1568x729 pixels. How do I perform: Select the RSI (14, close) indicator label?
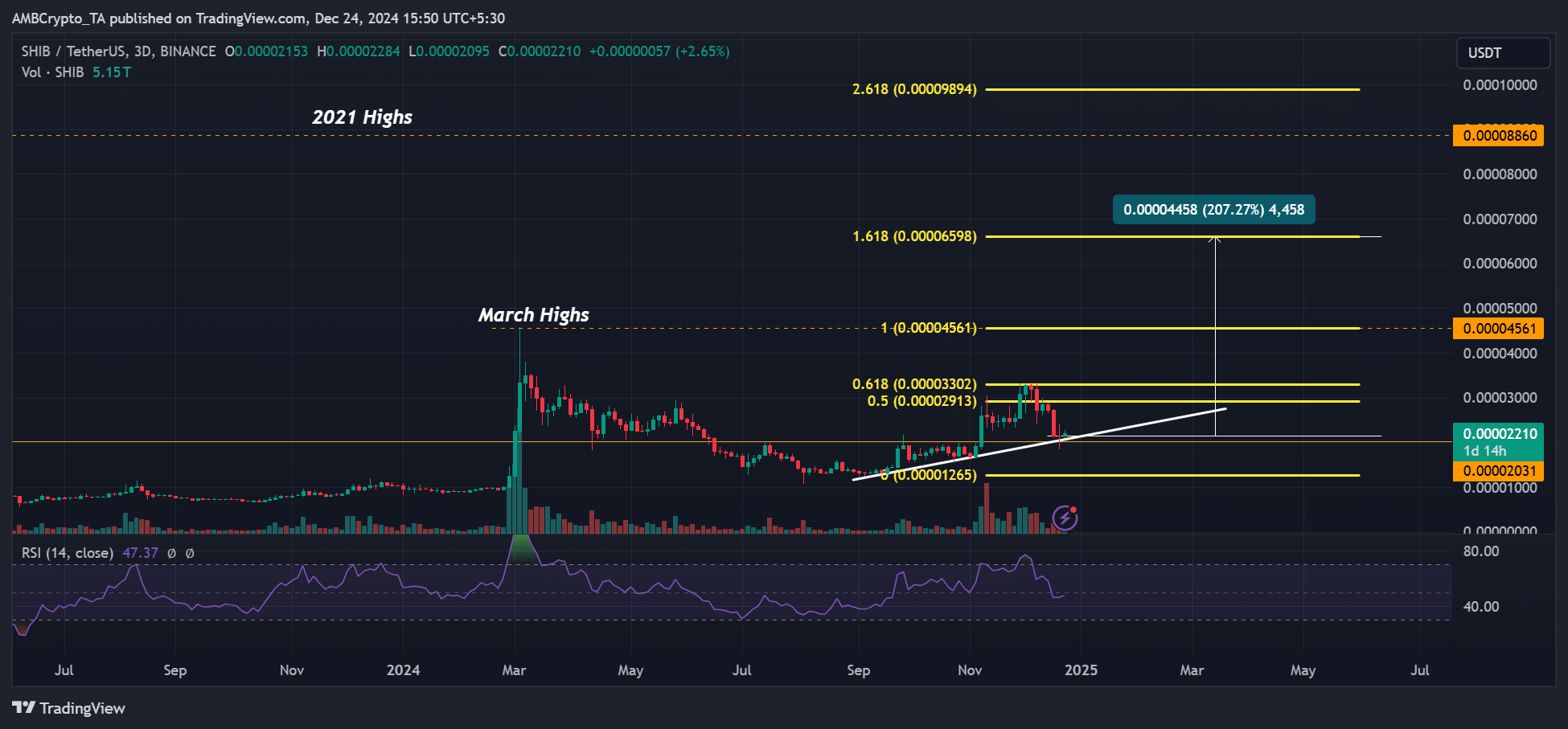click(67, 553)
